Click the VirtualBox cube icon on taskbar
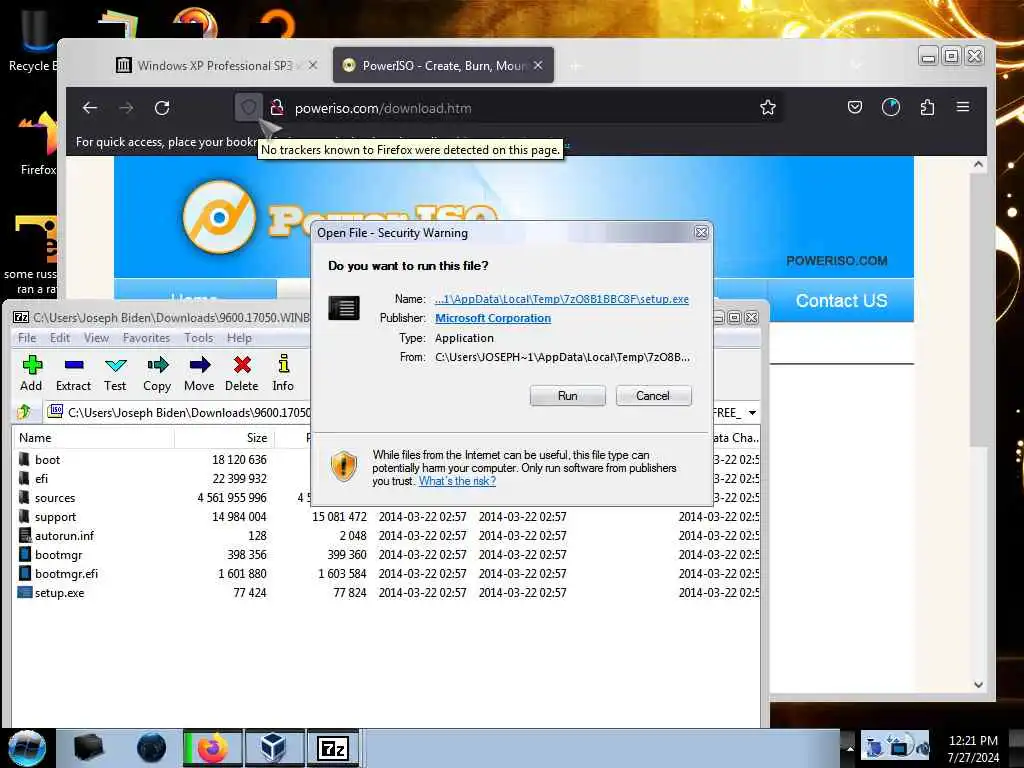 tap(272, 748)
